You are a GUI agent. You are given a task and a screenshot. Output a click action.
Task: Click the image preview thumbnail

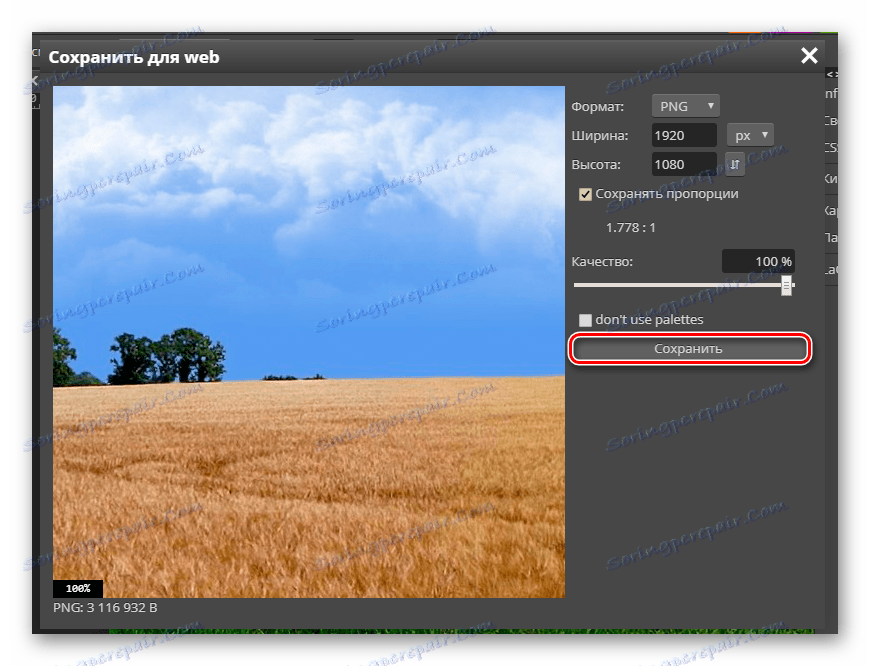[309, 342]
